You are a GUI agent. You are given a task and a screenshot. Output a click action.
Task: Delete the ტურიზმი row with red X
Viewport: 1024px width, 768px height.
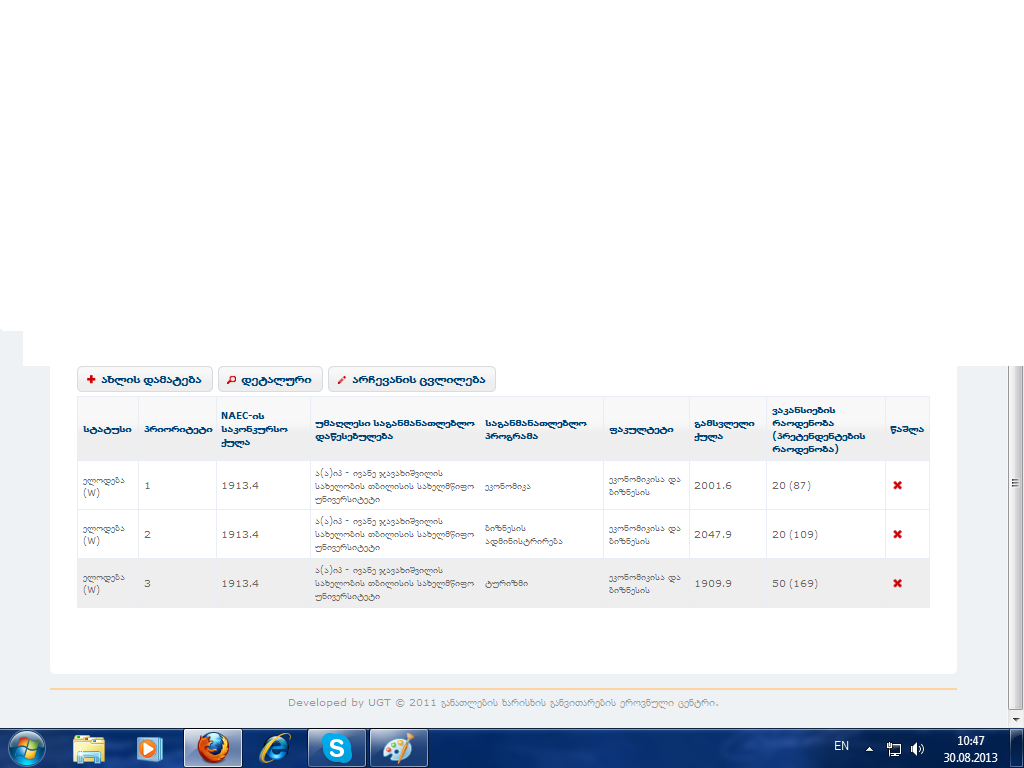pyautogui.click(x=897, y=583)
